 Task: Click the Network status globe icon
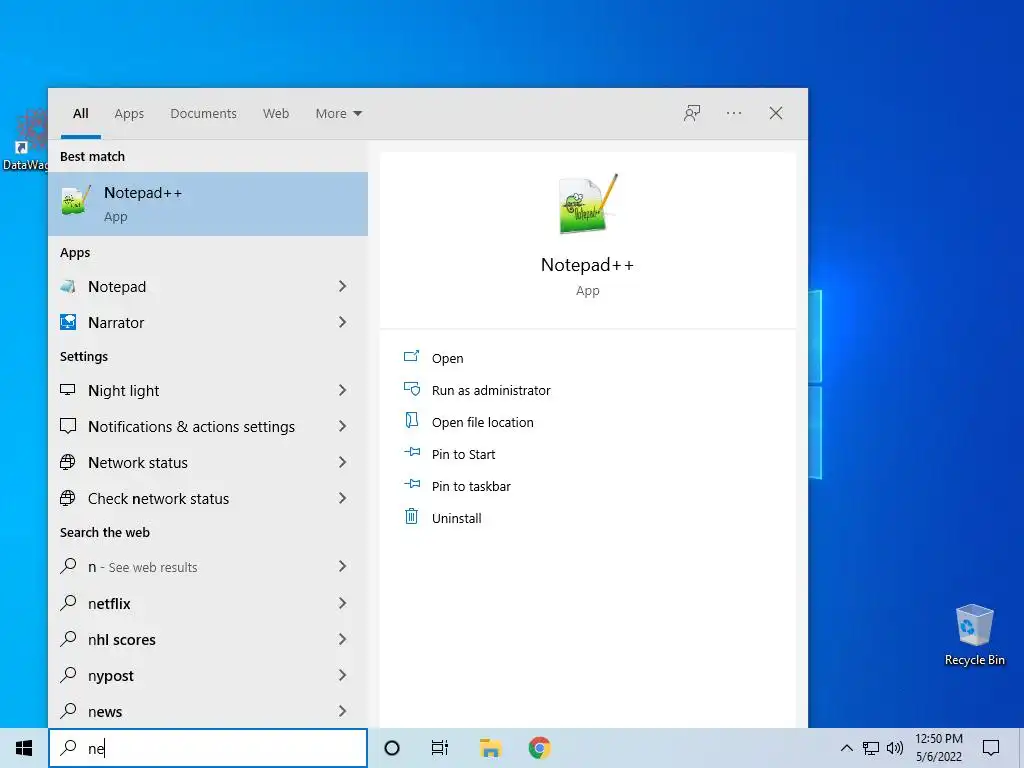coord(68,462)
